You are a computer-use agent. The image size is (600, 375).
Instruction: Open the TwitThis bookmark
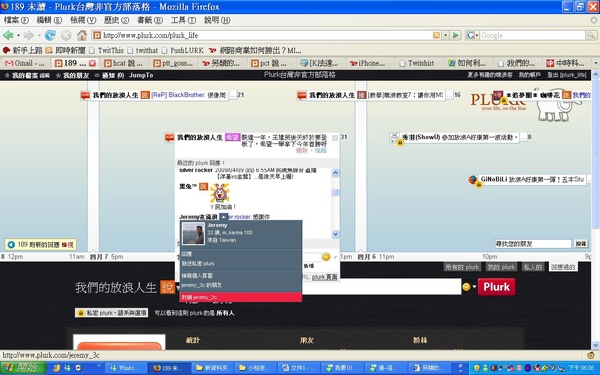[x=106, y=50]
